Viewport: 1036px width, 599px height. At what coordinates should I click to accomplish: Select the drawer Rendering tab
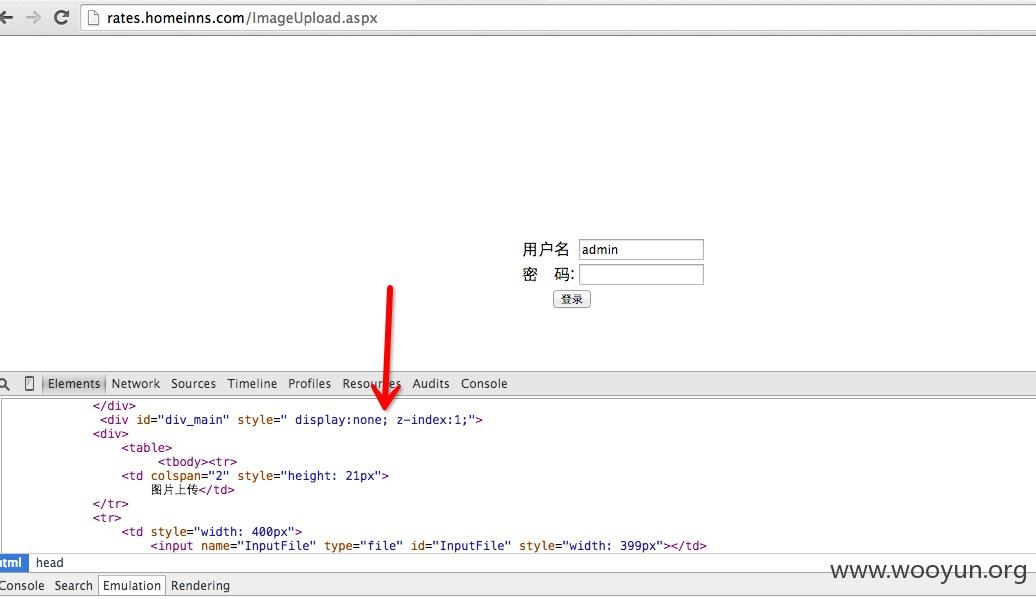point(200,586)
